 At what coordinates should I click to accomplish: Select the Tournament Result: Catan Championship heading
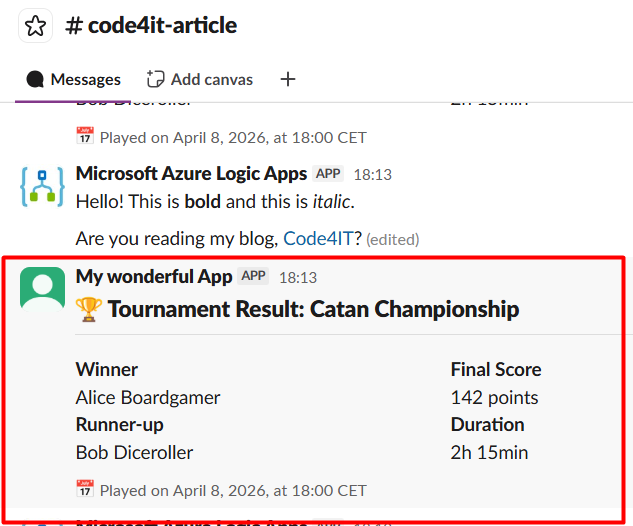point(313,309)
